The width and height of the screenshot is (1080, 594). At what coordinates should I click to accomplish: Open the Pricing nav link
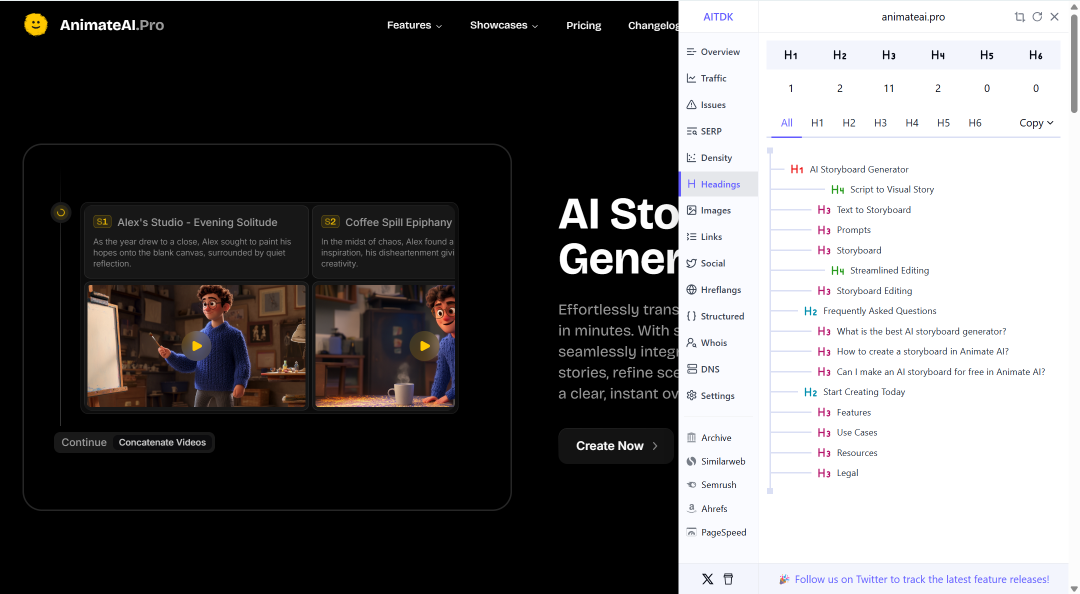pos(583,25)
